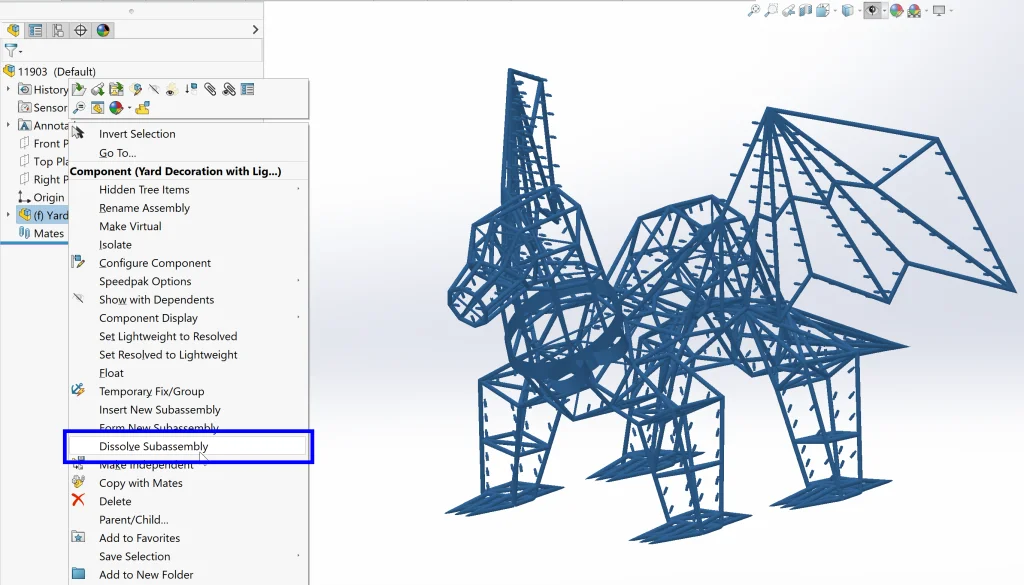Open the DisplayManager color sphere tab
Screen dimensions: 1024x585
tap(103, 30)
